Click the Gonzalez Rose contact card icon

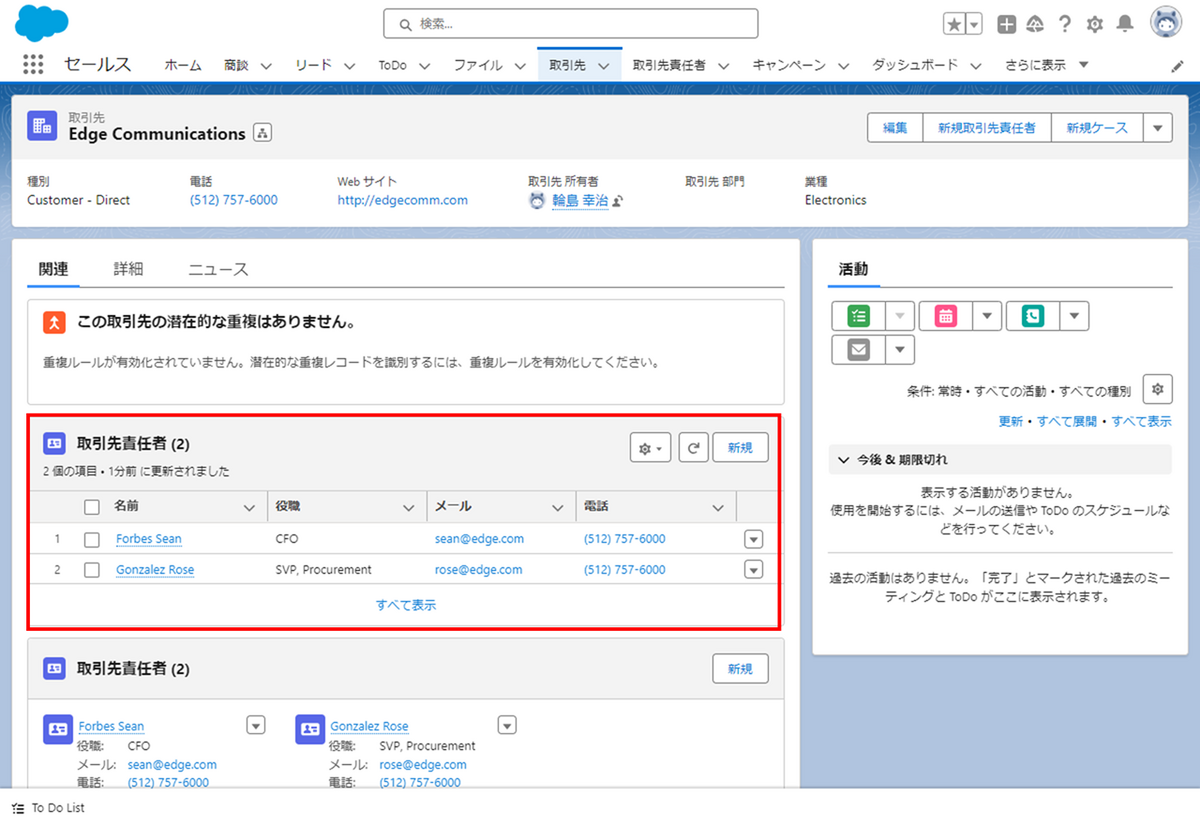(310, 730)
